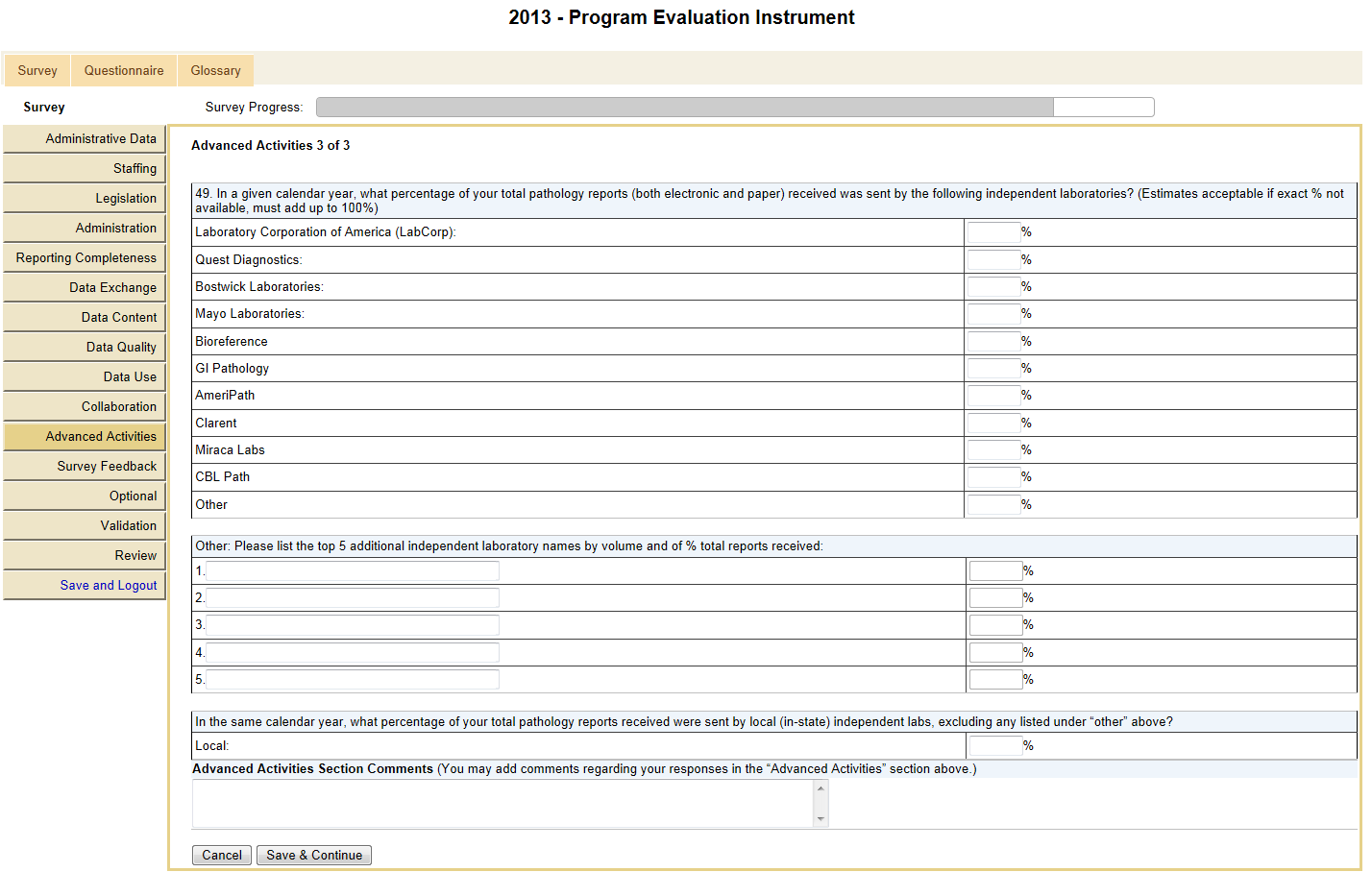
Task: Focus the Quest Diagnostics percentage box
Action: pos(993,260)
